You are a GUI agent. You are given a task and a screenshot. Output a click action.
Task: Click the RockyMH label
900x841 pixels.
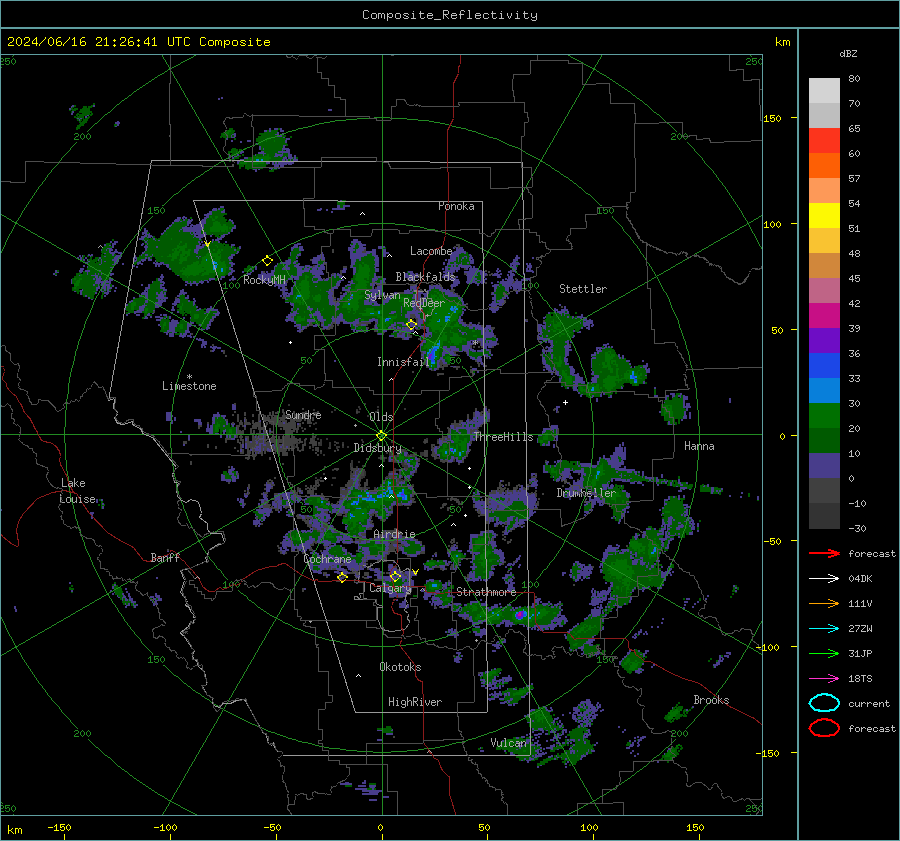click(264, 280)
